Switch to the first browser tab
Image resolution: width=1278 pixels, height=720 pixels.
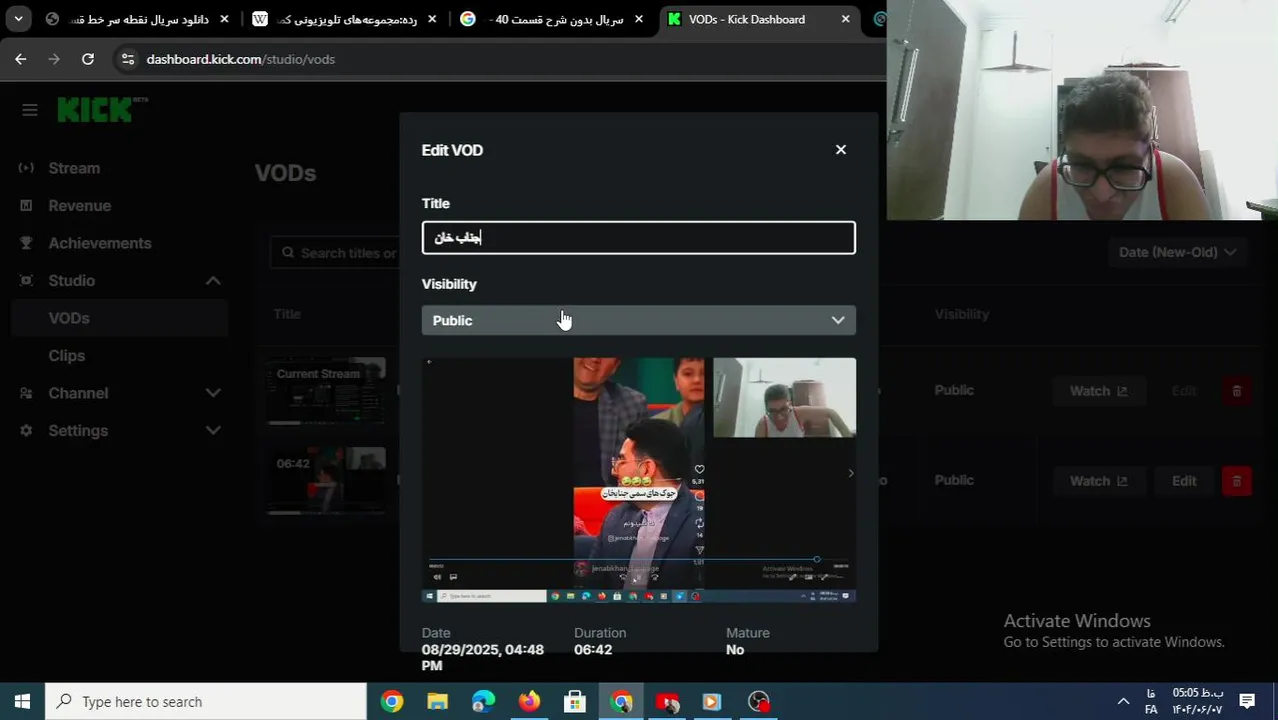138,19
